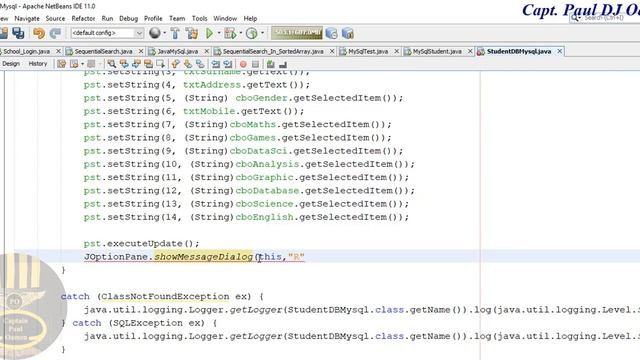Switch to the SequentialSearch_In_SortedArray.java tab
Viewport: 640px width, 360px height.
click(273, 51)
